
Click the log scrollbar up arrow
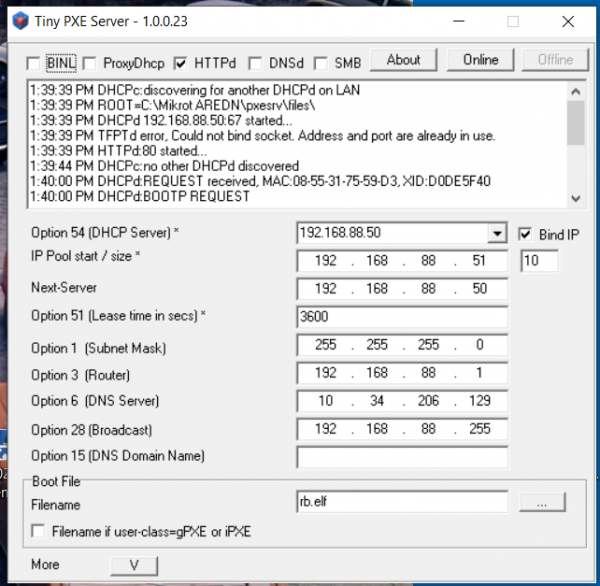pyautogui.click(x=576, y=91)
